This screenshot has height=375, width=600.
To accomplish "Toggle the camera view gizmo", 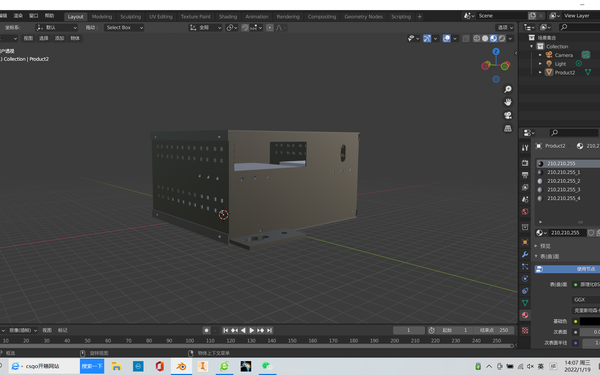I will click(508, 115).
